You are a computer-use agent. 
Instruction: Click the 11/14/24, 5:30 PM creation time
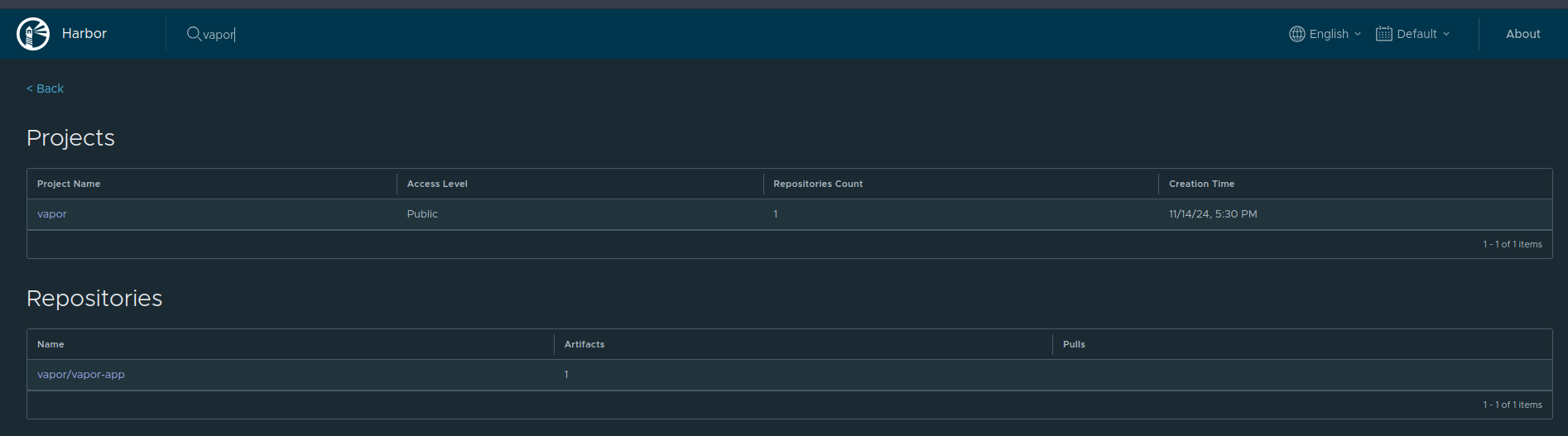tap(1213, 214)
